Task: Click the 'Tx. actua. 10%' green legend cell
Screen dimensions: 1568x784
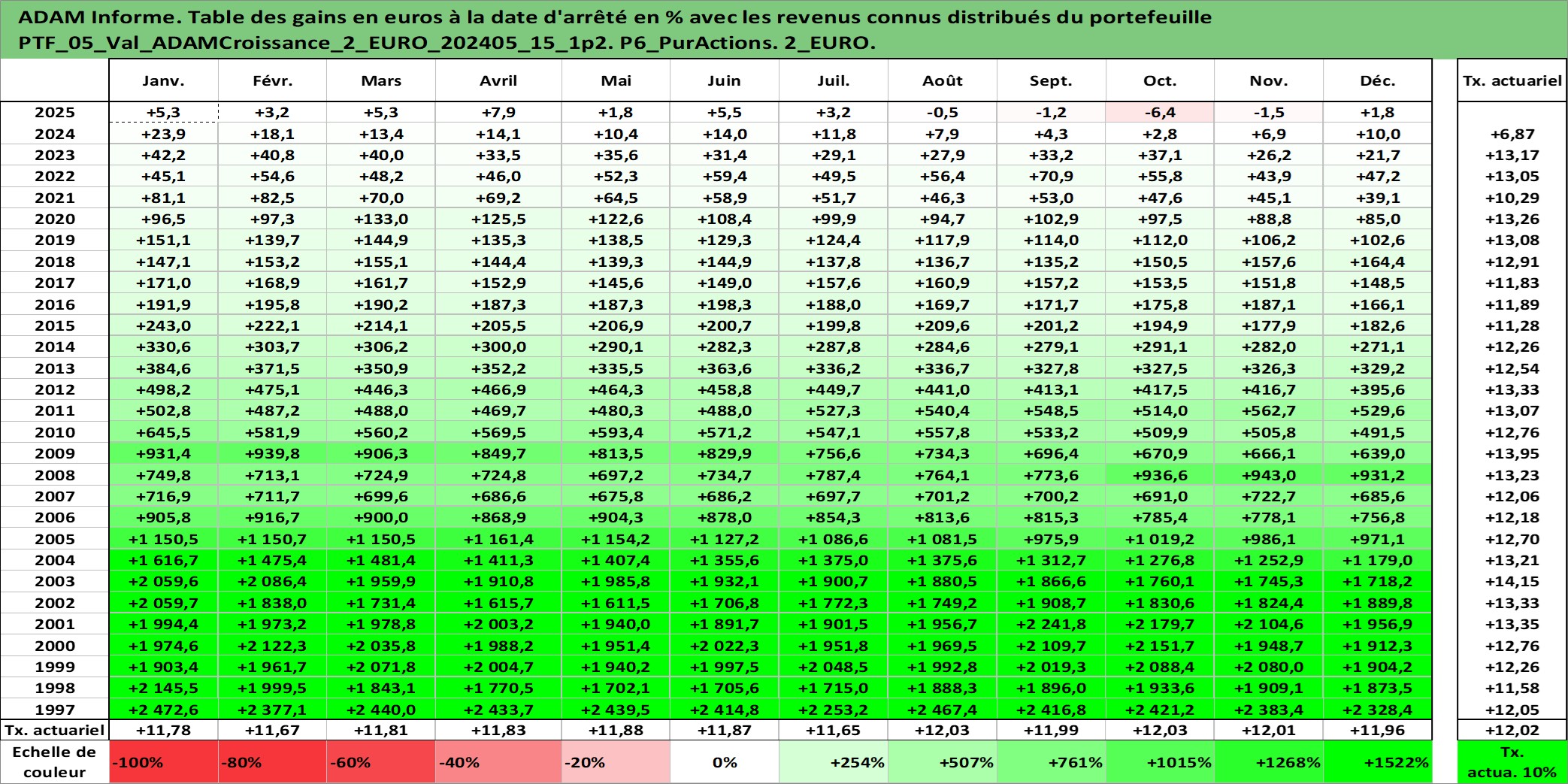Action: (x=1512, y=762)
